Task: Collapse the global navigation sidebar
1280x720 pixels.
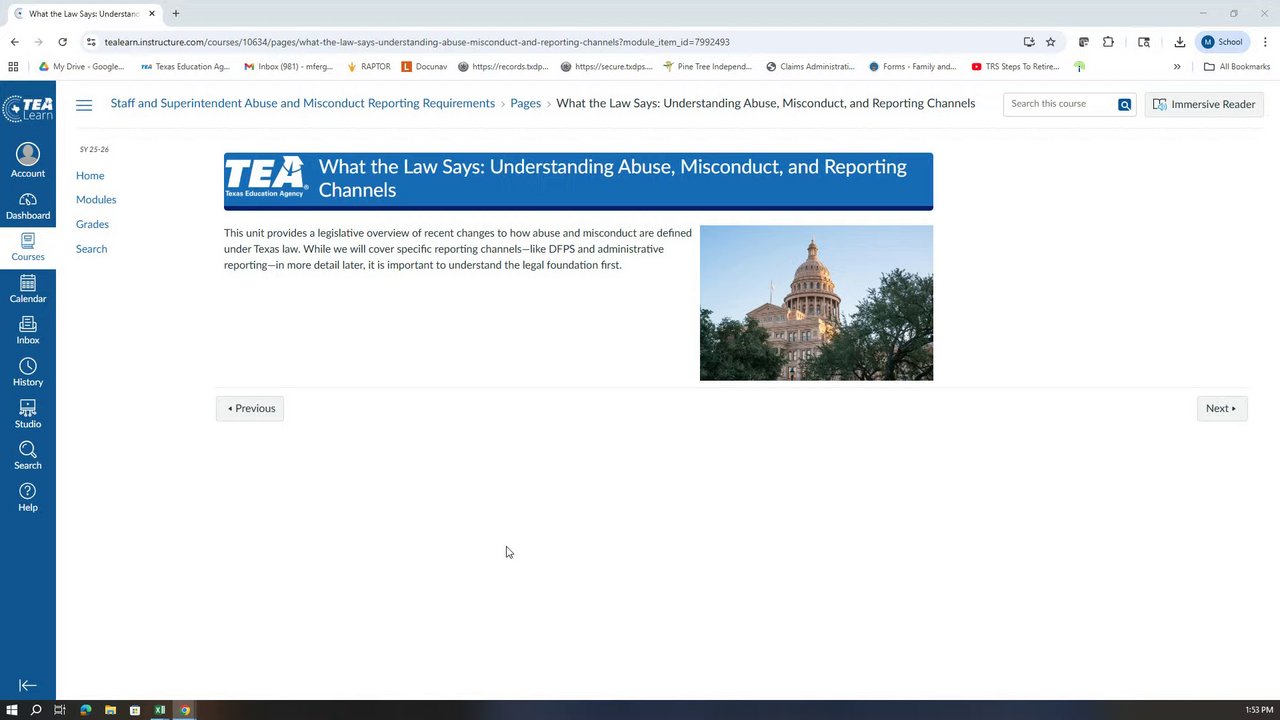Action: (28, 685)
